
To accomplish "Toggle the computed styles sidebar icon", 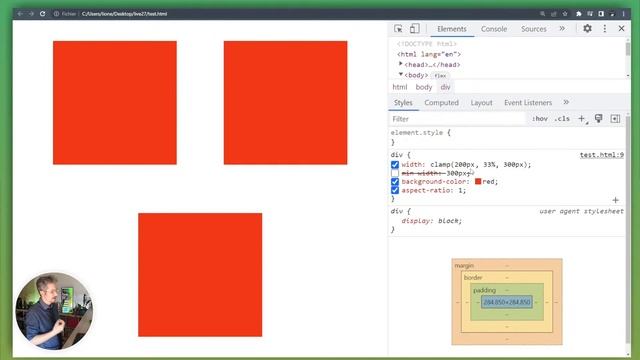I will click(x=615, y=119).
